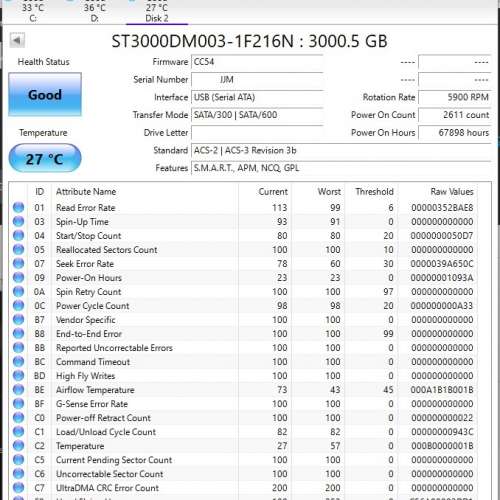
Task: Select the Load/Unload Cycle Count attribute name
Action: [106, 432]
